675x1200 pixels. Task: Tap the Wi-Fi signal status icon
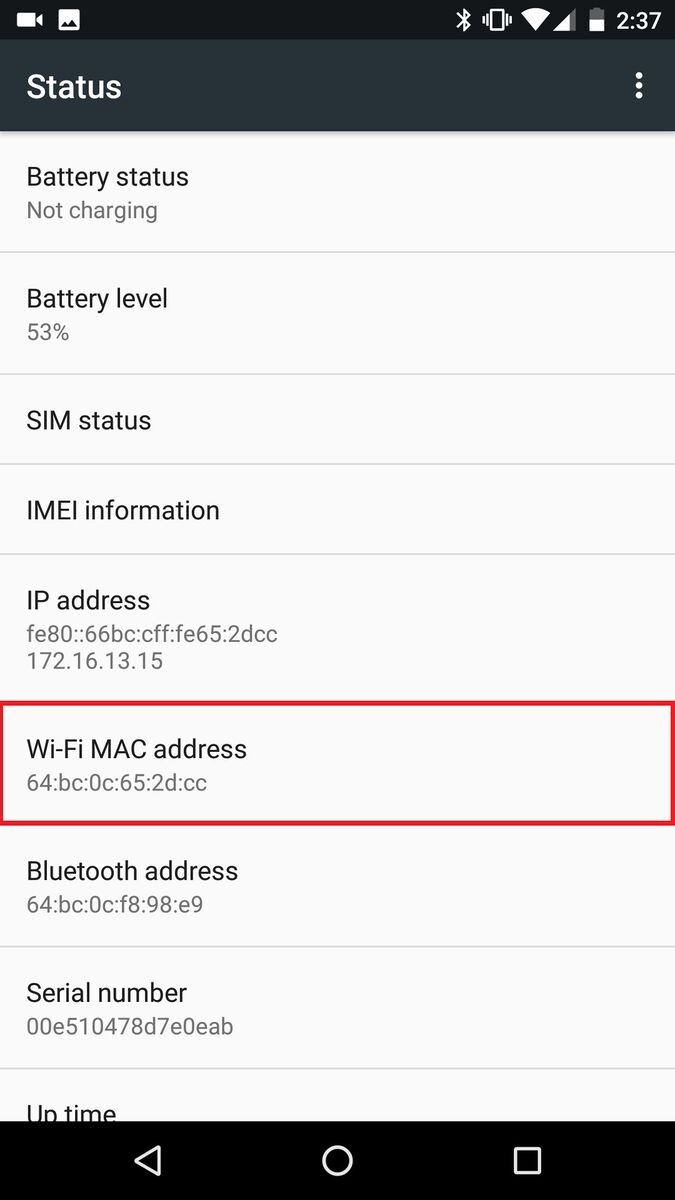click(536, 19)
